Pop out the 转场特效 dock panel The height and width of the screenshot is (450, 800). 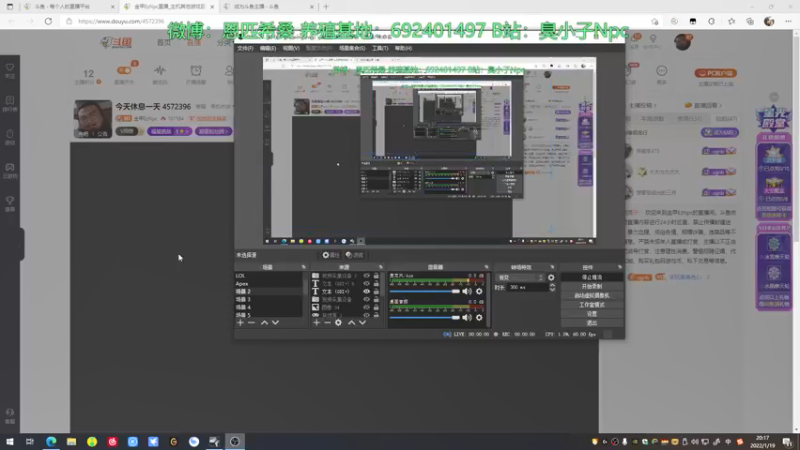coord(552,267)
